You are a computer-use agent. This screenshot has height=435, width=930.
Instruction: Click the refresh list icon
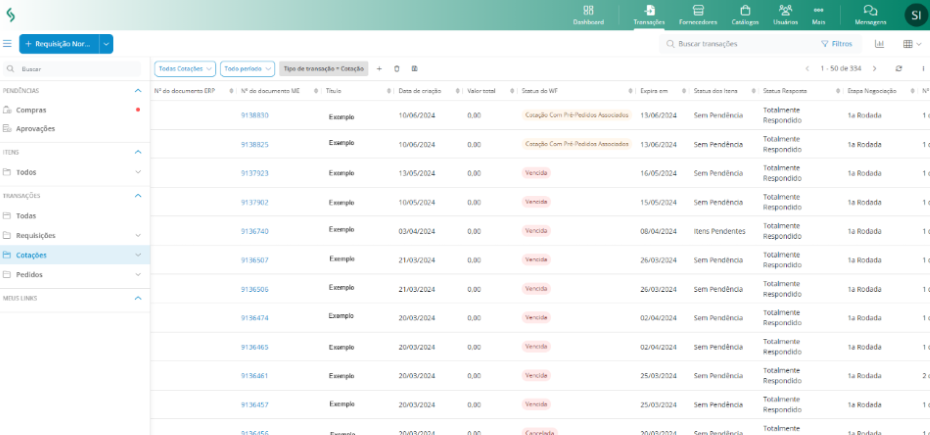(x=899, y=69)
